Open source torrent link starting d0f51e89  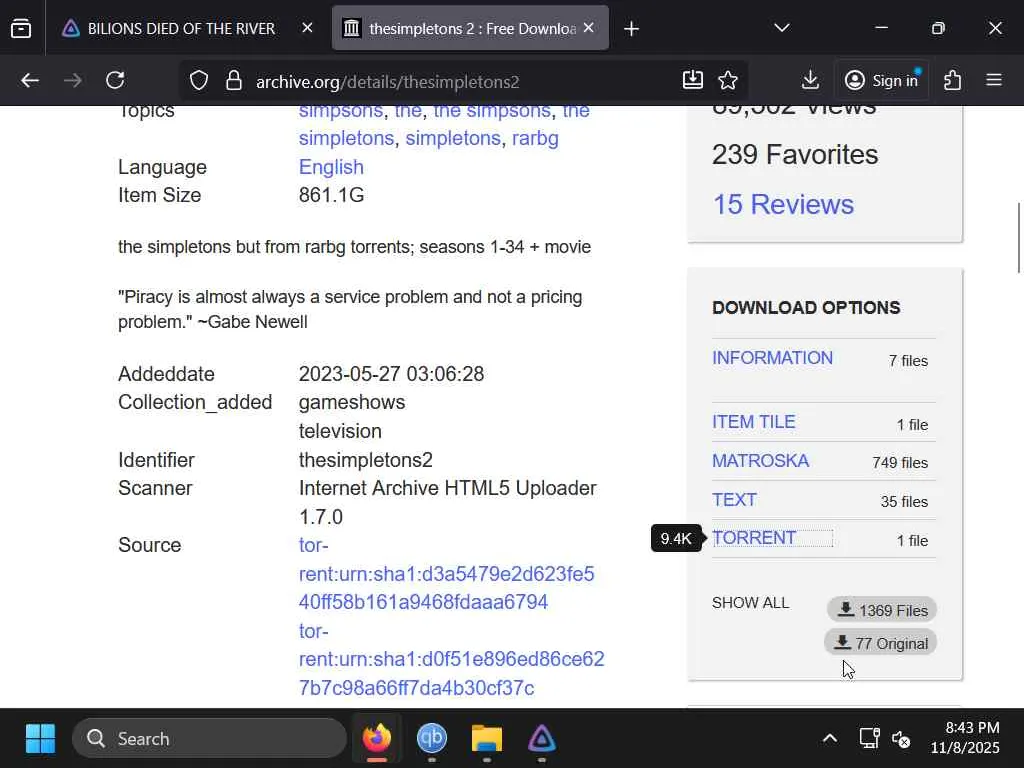pyautogui.click(x=451, y=659)
